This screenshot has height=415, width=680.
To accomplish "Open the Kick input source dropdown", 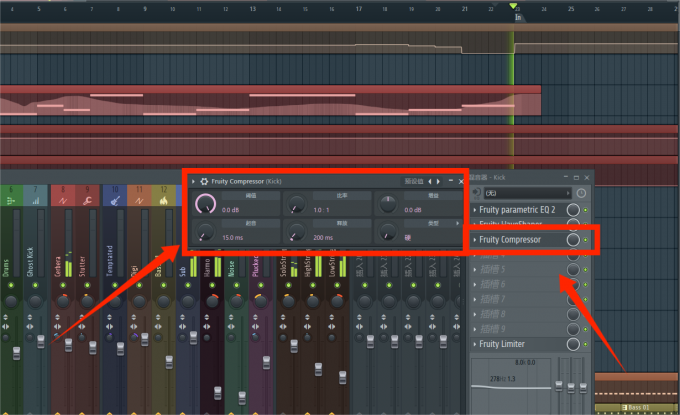I will coord(528,193).
